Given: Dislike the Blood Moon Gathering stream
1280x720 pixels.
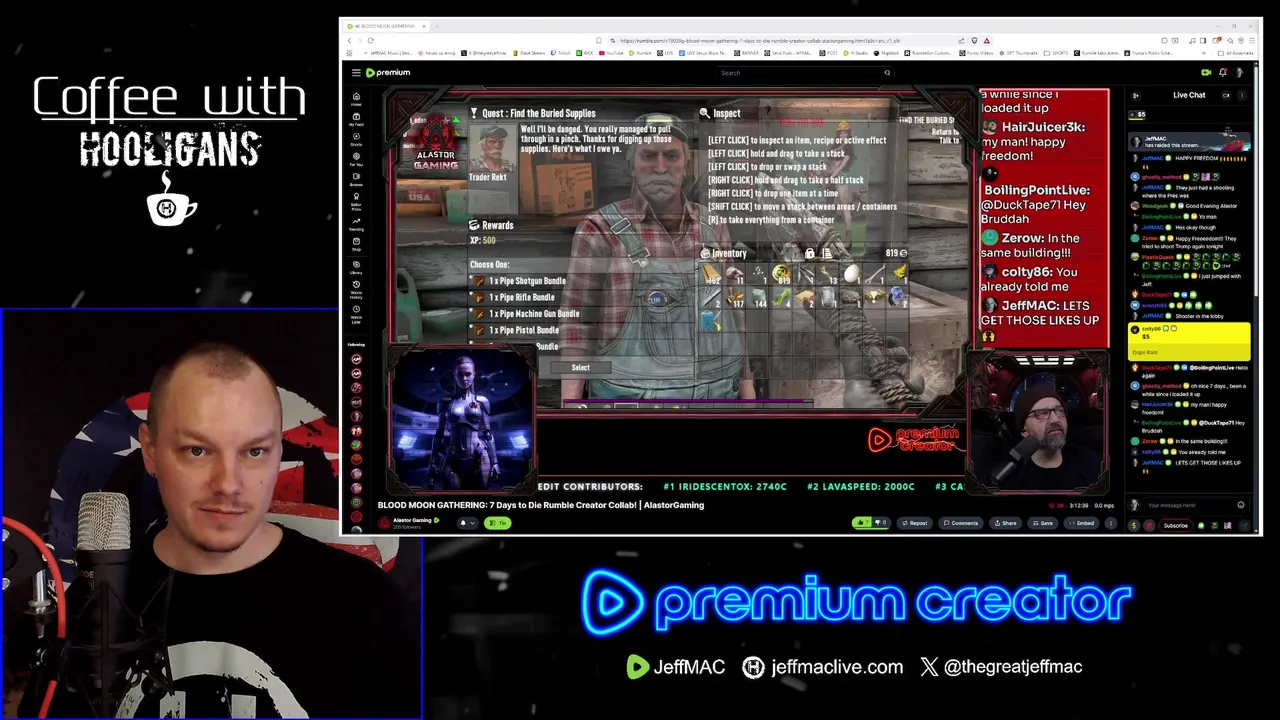Looking at the screenshot, I should click(880, 522).
